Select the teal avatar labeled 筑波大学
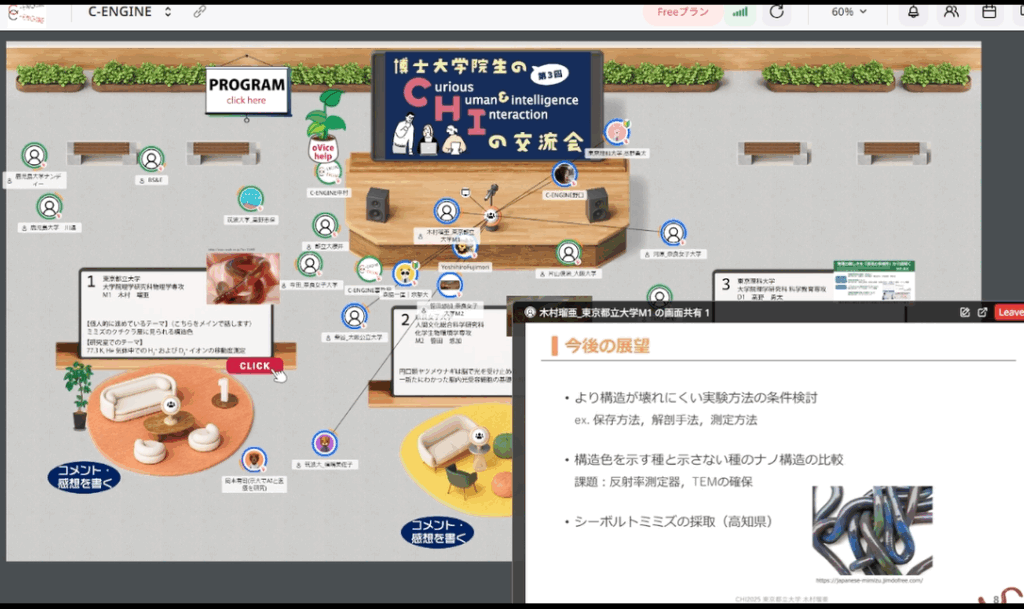The image size is (1024, 609). 251,198
